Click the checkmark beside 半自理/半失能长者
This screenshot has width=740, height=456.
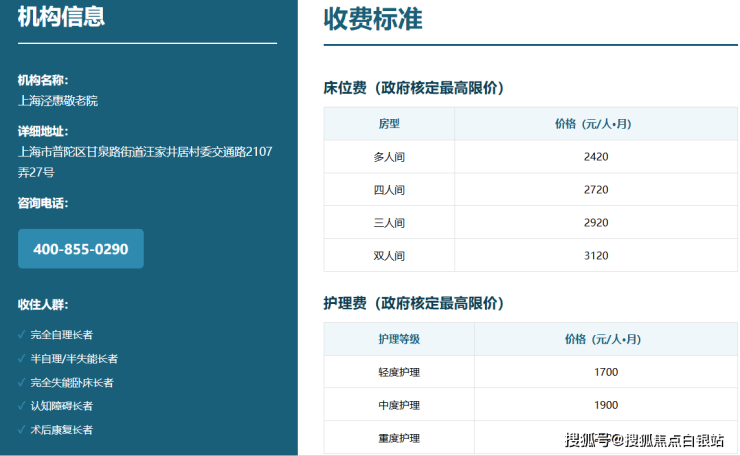[x=21, y=359]
